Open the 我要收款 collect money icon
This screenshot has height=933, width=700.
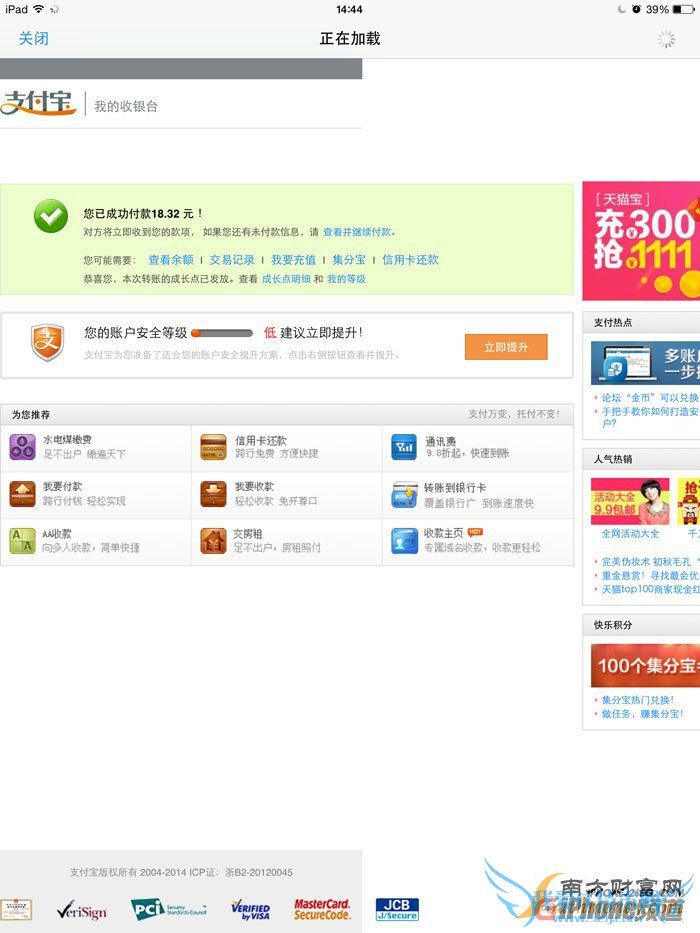point(213,494)
